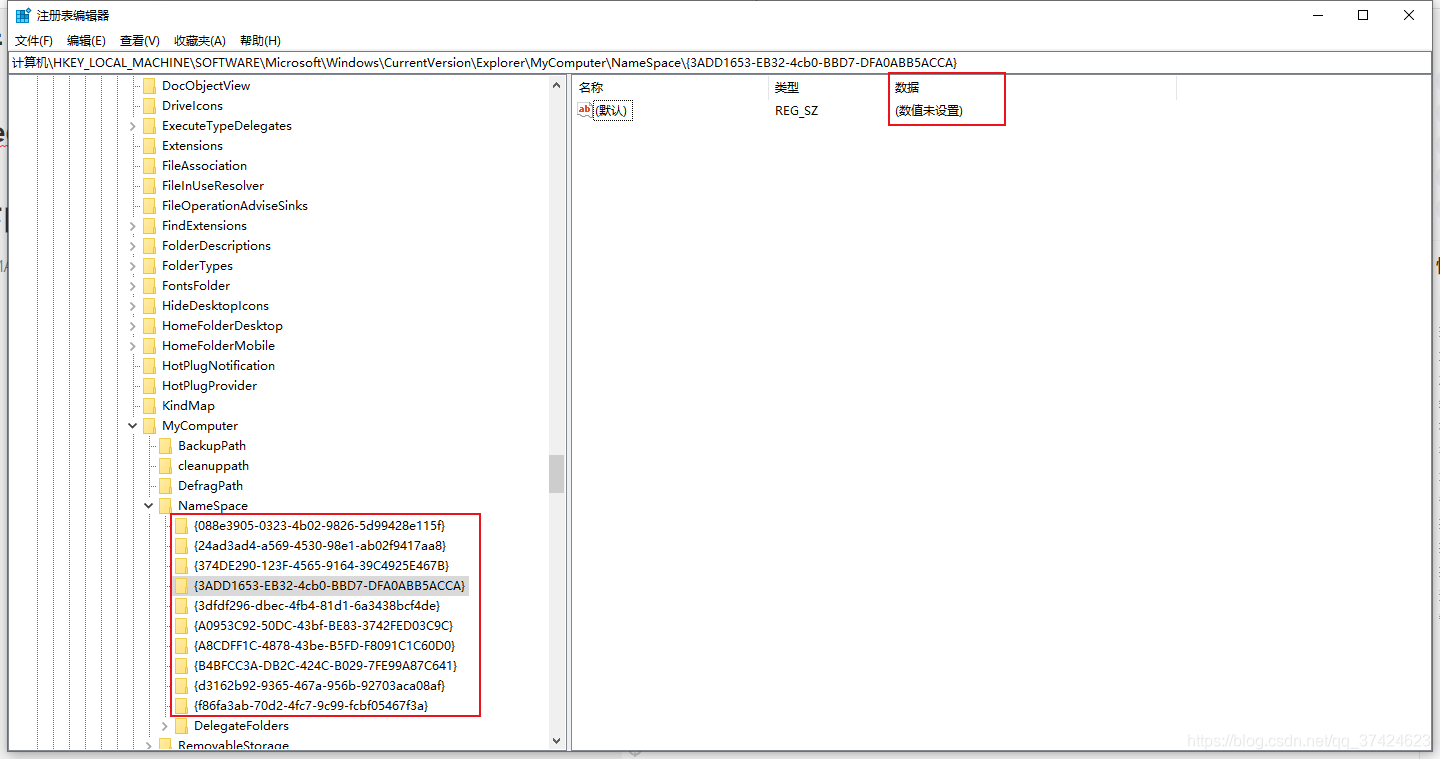Click the {3dfdf296-dbec-4fb4...} folder icon
1440x759 pixels.
182,606
